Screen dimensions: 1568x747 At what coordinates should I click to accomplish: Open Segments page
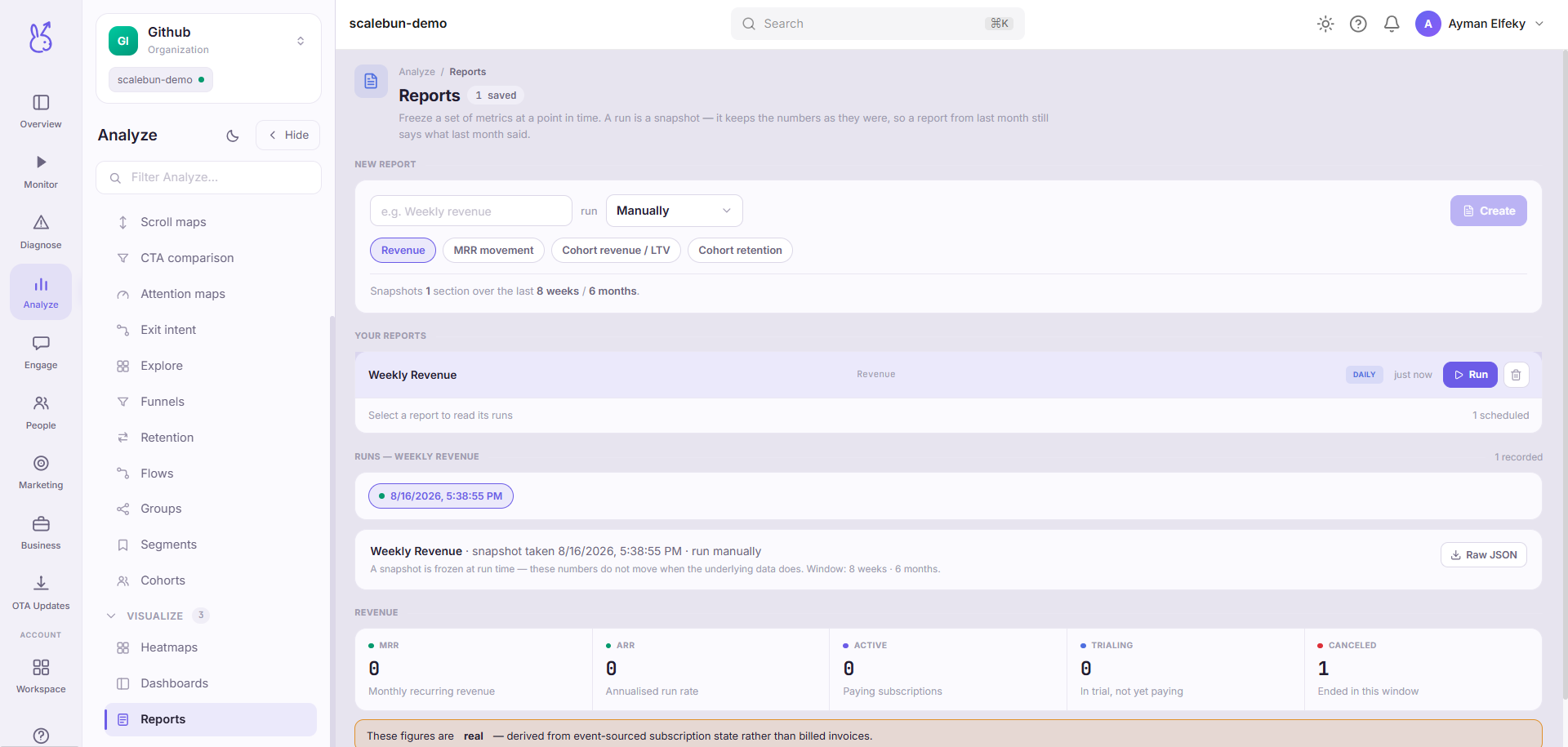(211, 545)
